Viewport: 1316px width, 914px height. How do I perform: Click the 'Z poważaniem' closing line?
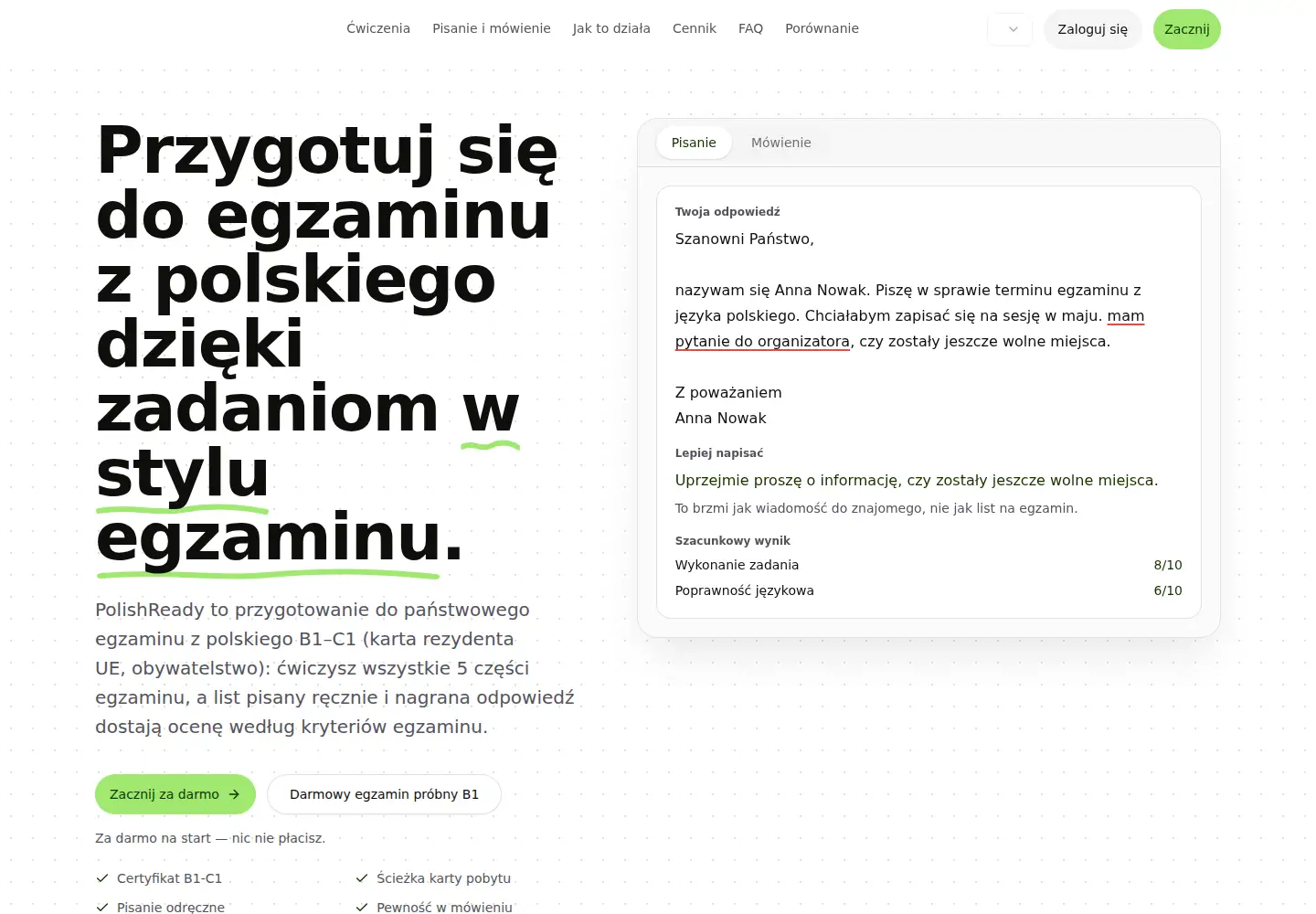click(728, 392)
